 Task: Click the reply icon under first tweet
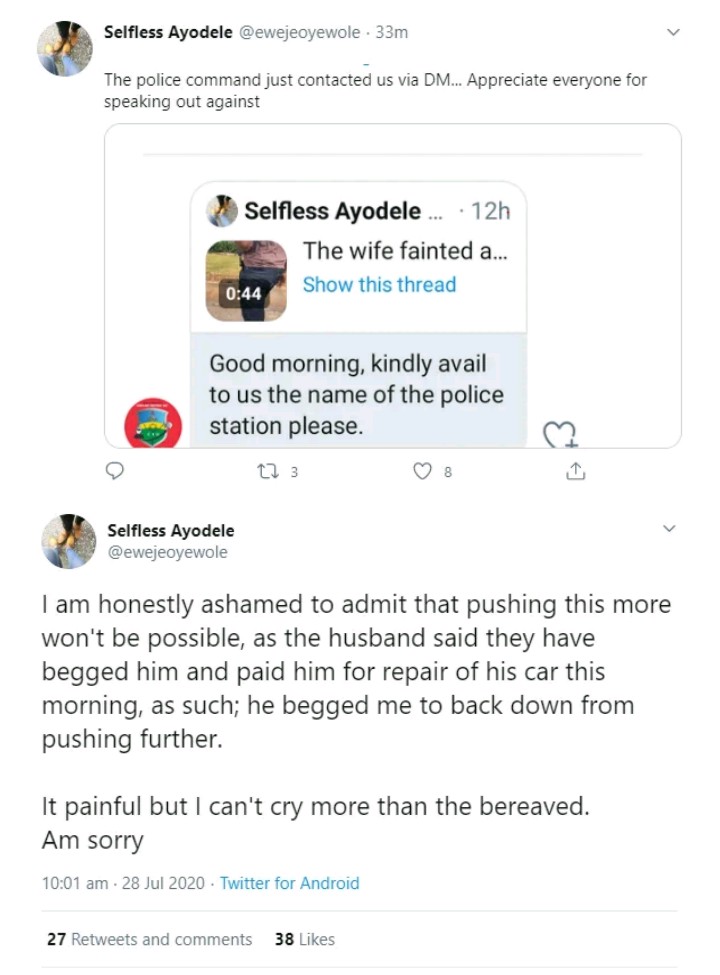tap(114, 472)
